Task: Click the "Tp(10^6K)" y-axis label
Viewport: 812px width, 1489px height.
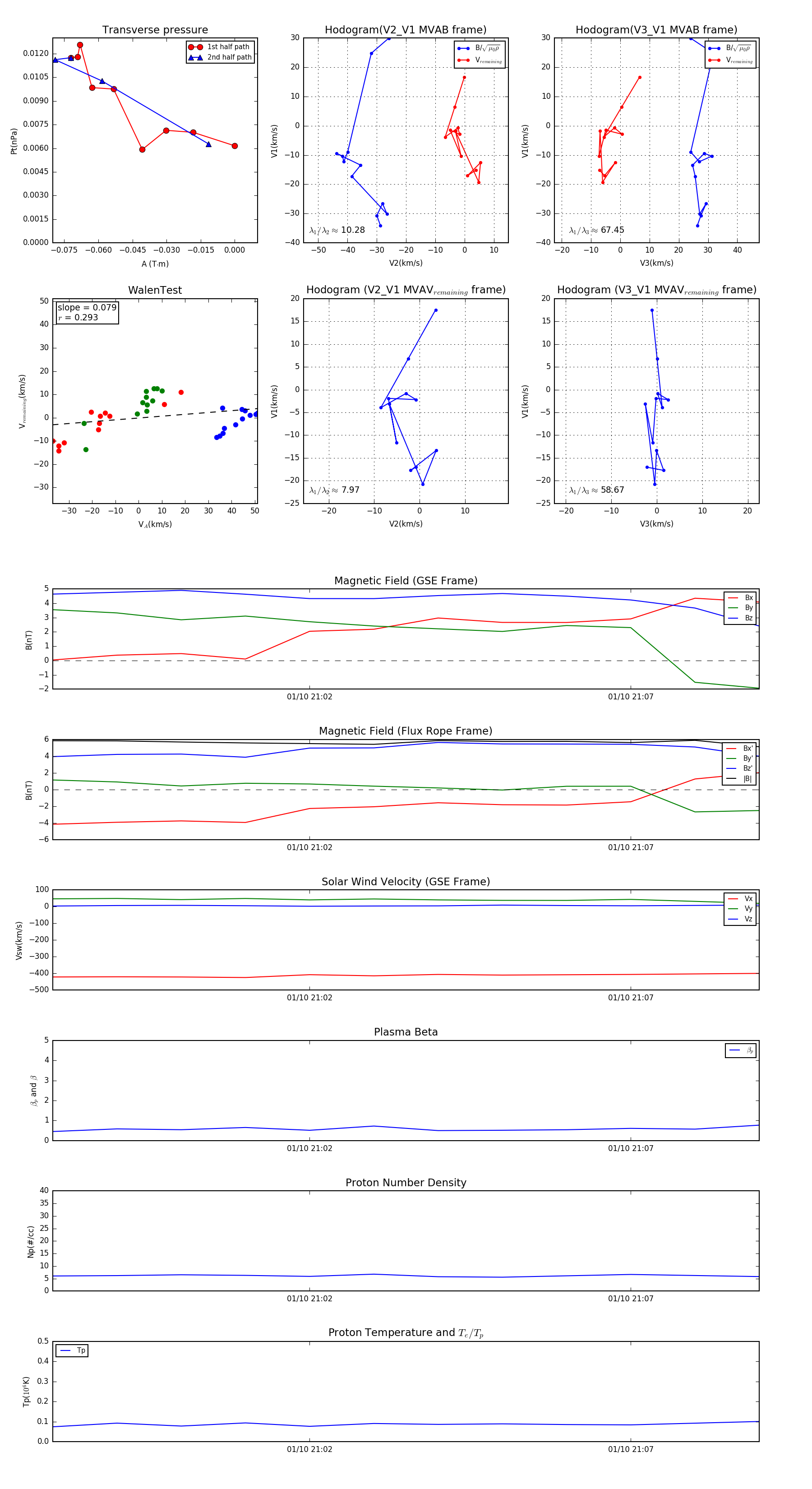Action: (26, 1392)
